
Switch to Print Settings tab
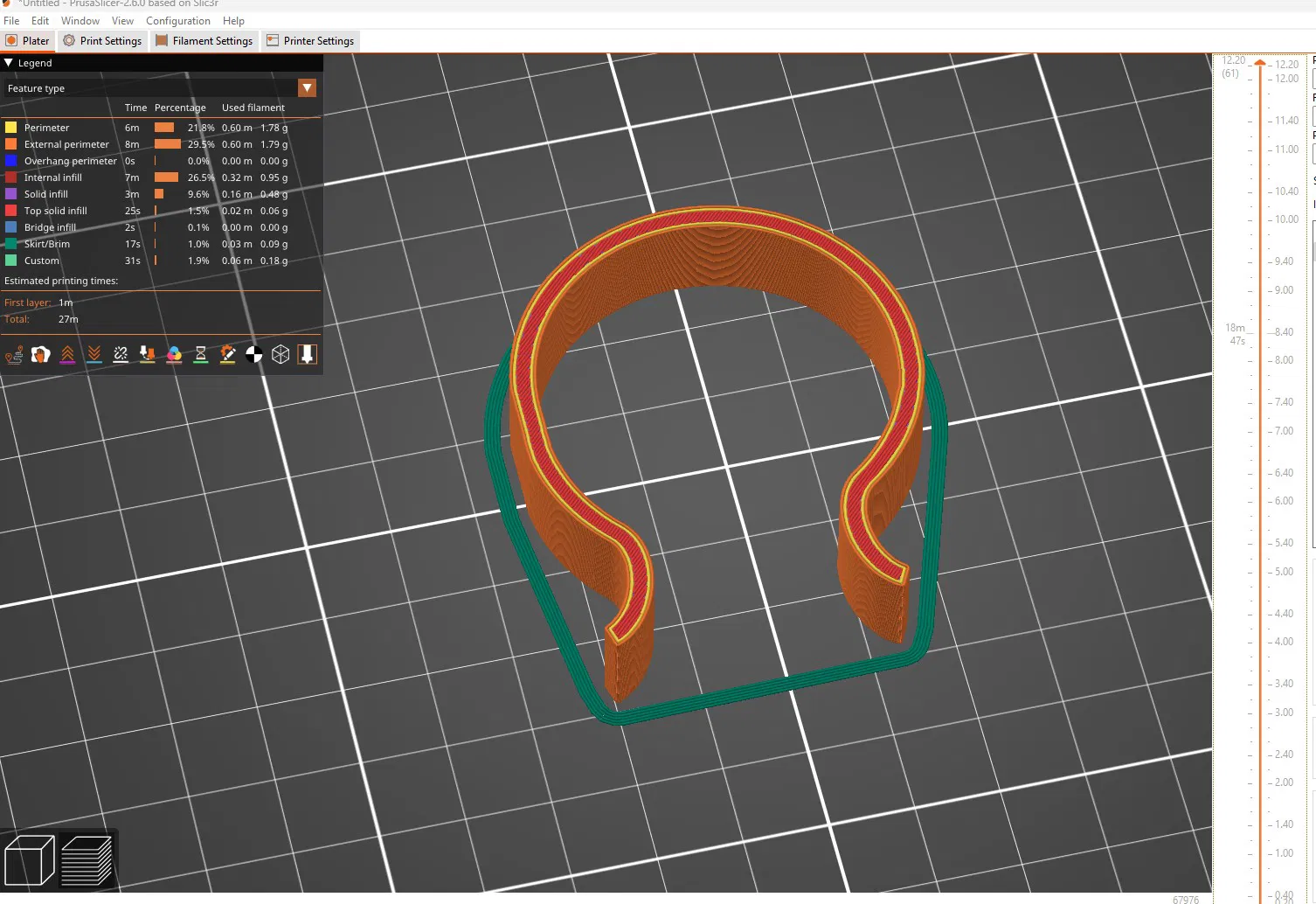click(x=102, y=41)
